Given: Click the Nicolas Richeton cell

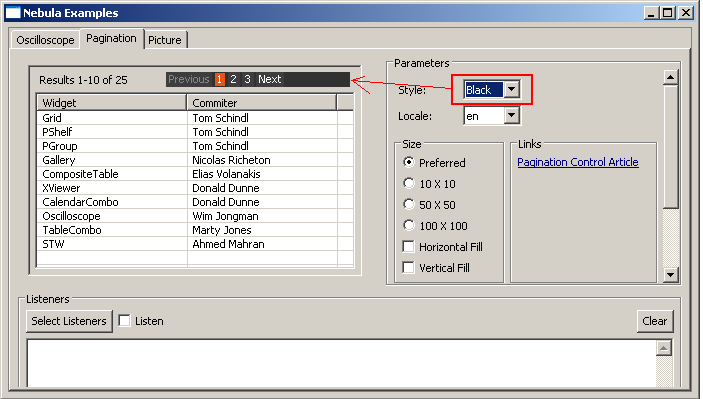Looking at the screenshot, I should [262, 160].
